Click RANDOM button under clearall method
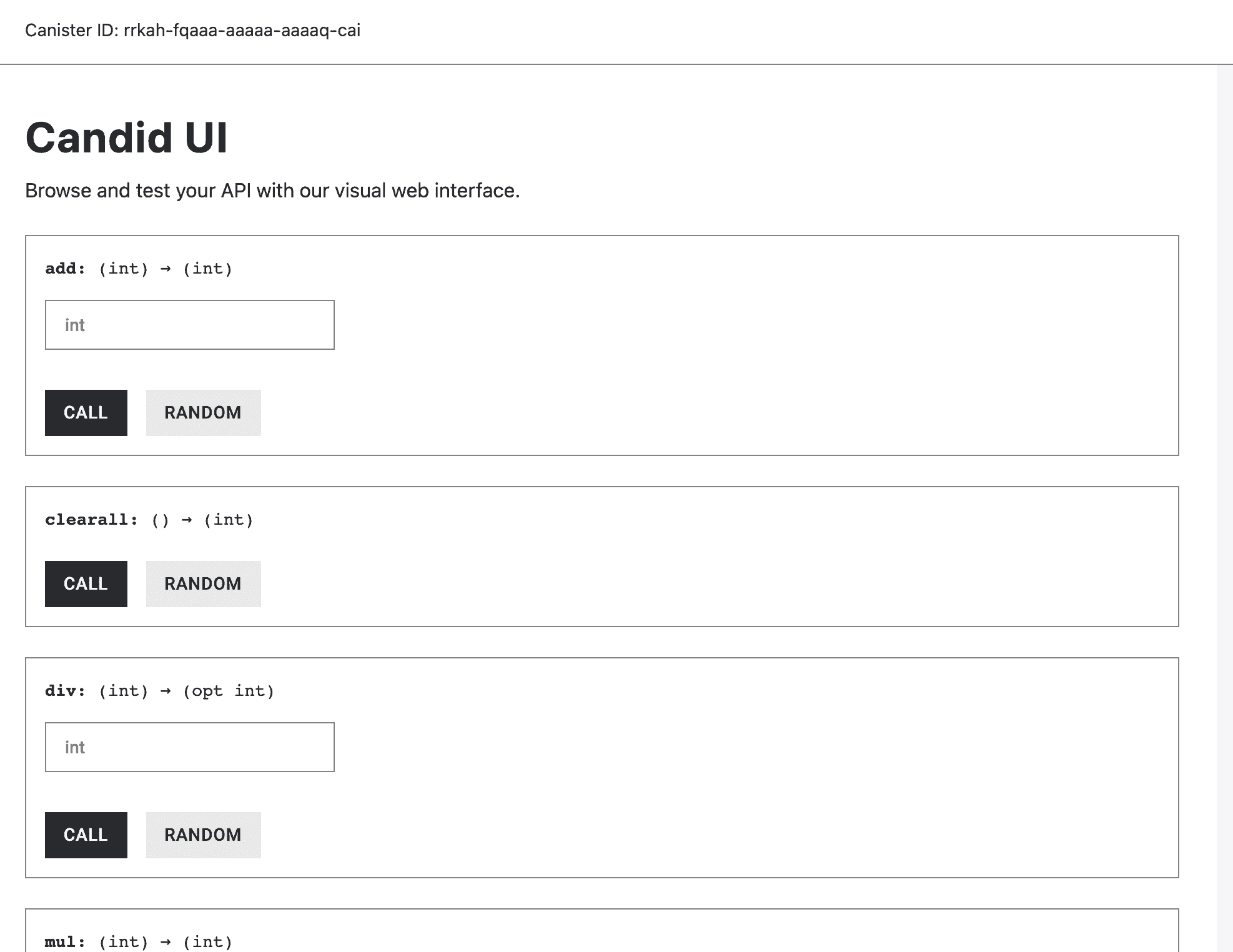1233x952 pixels. click(x=203, y=584)
